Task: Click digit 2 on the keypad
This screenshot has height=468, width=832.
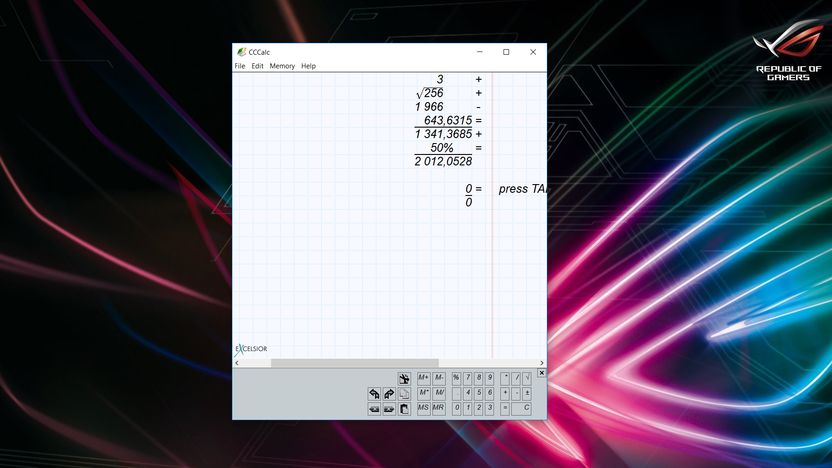Action: [x=479, y=409]
